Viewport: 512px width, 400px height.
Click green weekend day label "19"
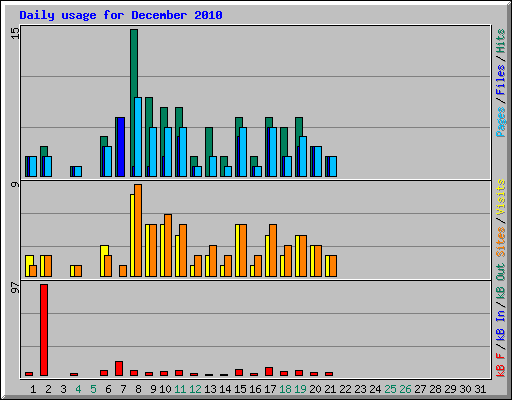tap(300, 389)
